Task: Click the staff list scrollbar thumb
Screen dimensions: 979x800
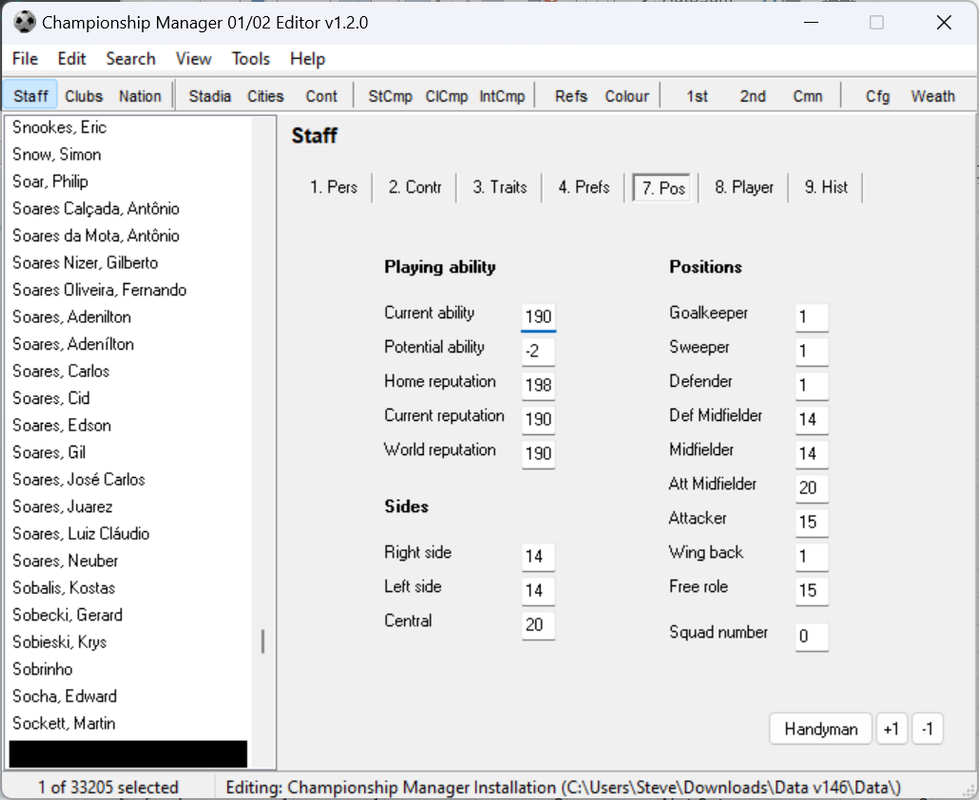Action: click(263, 641)
